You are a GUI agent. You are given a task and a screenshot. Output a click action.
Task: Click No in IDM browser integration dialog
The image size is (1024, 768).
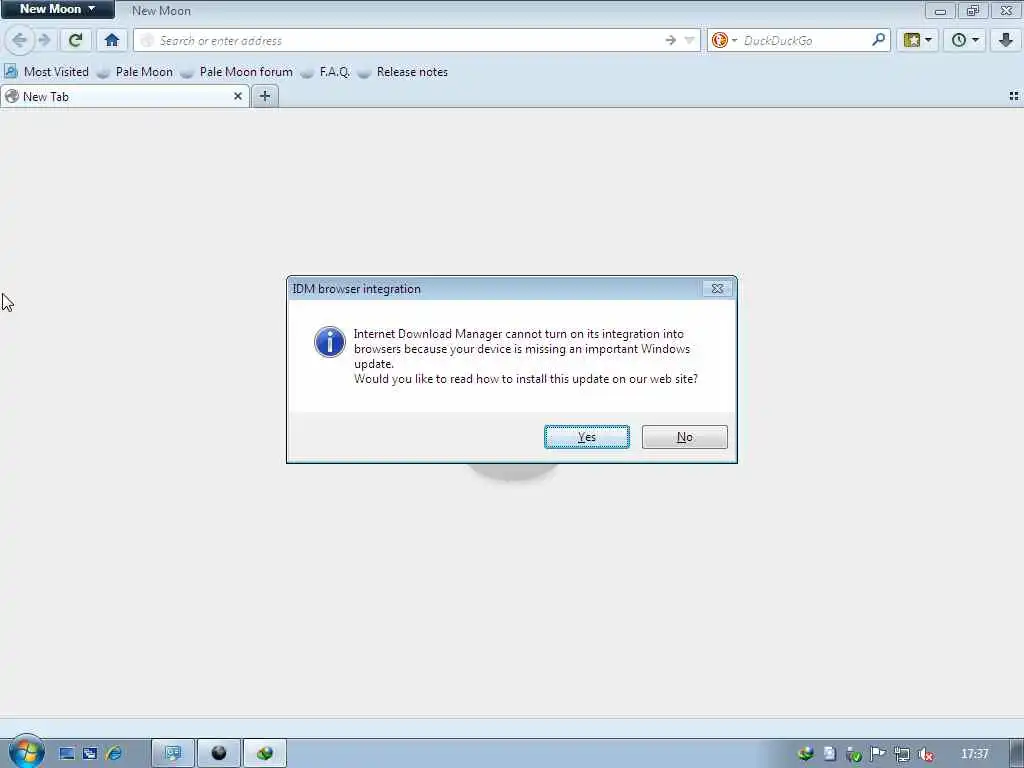(x=684, y=437)
